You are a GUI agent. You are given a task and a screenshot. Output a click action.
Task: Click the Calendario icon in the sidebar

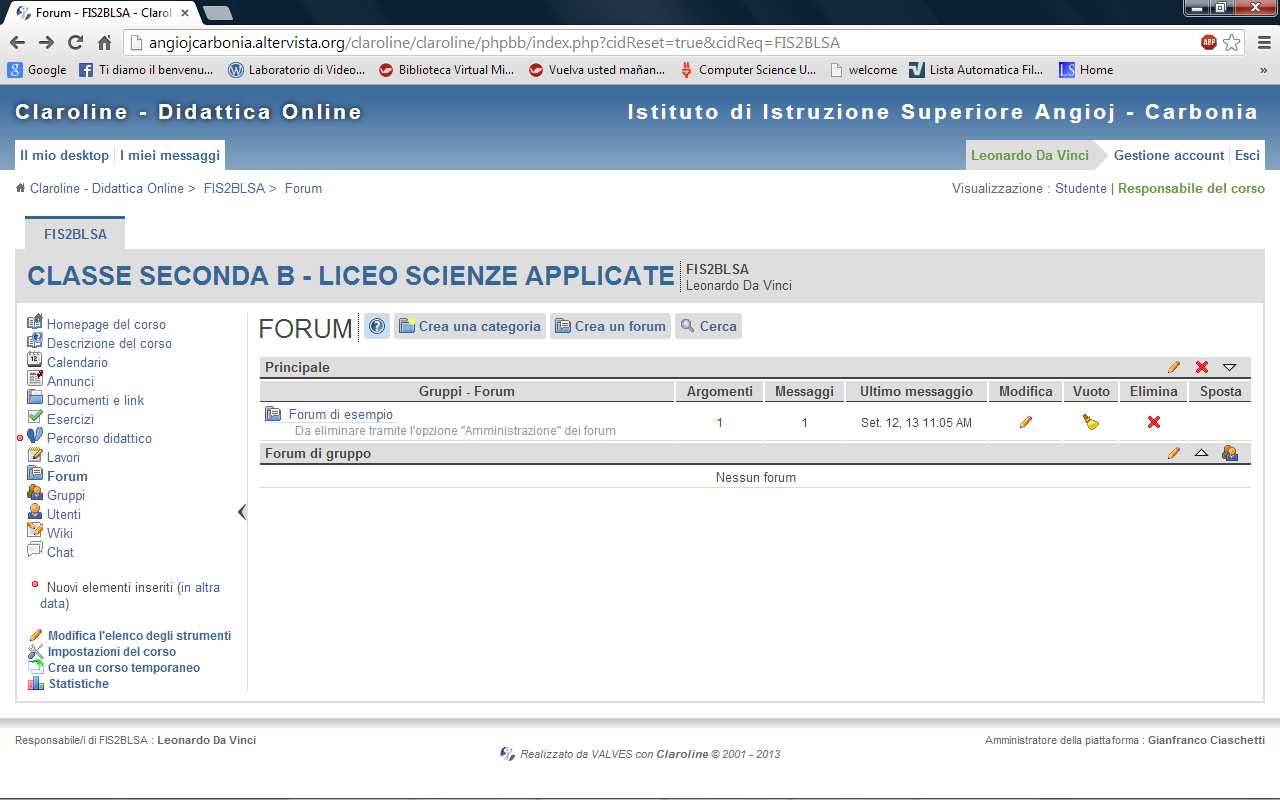35,360
